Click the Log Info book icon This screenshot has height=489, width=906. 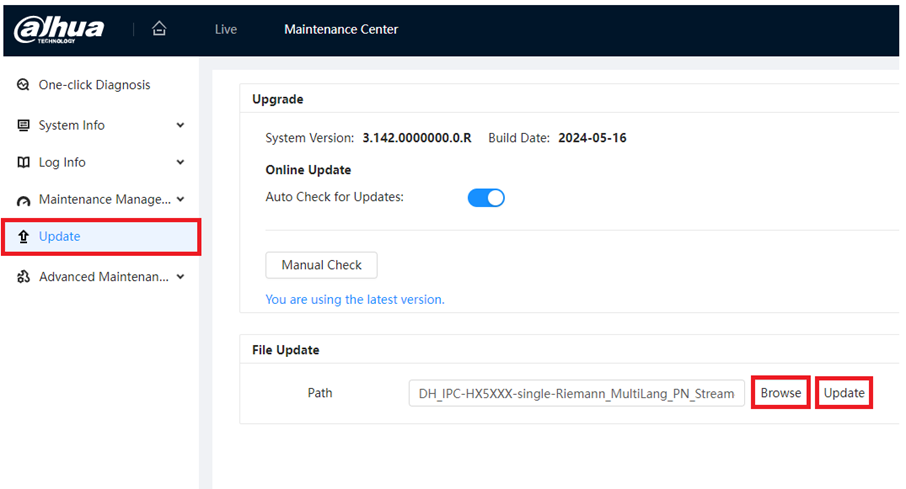pos(23,162)
